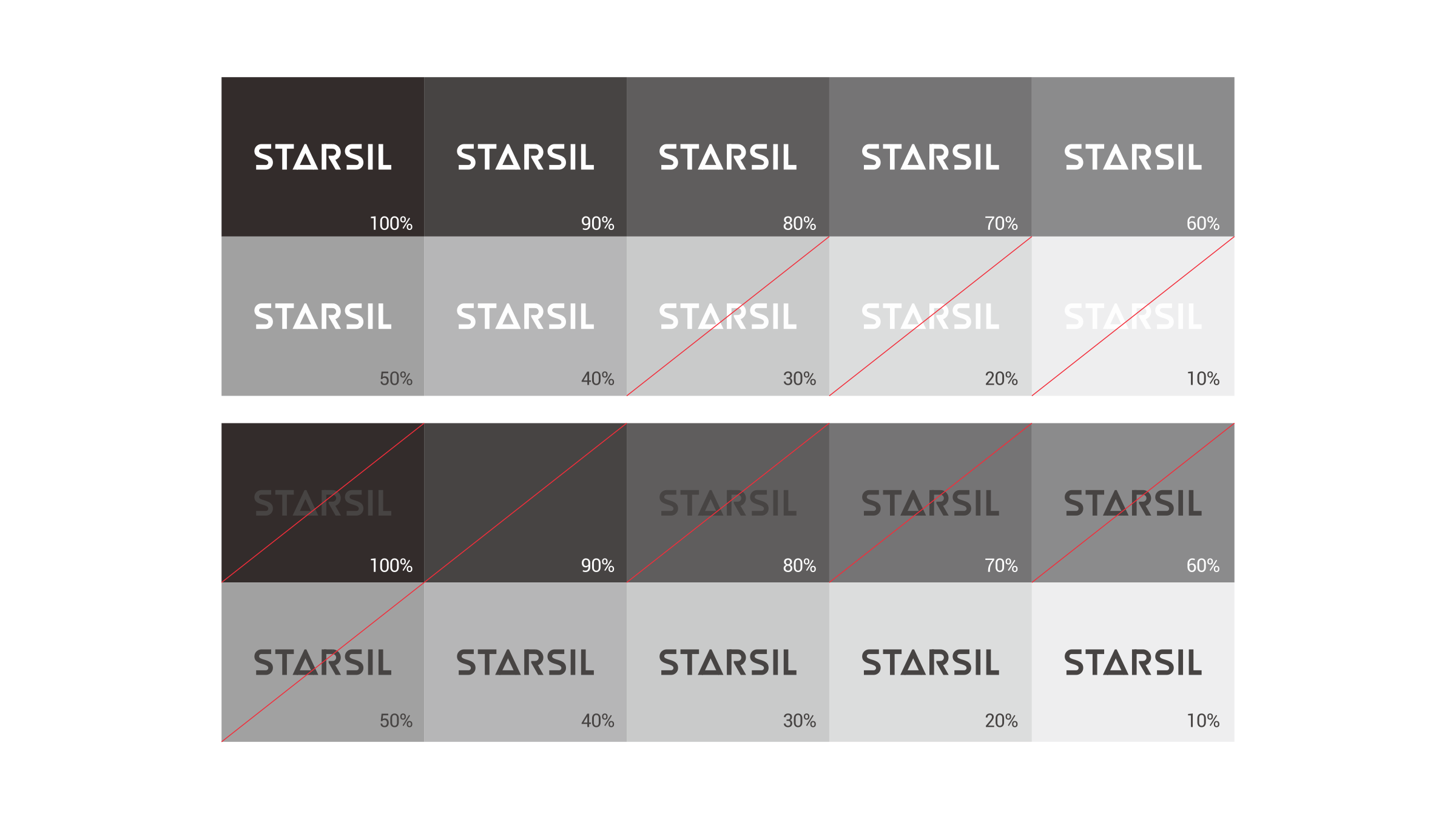The width and height of the screenshot is (1456, 819).
Task: Click the 100% label in the lower grid
Action: pos(391,566)
